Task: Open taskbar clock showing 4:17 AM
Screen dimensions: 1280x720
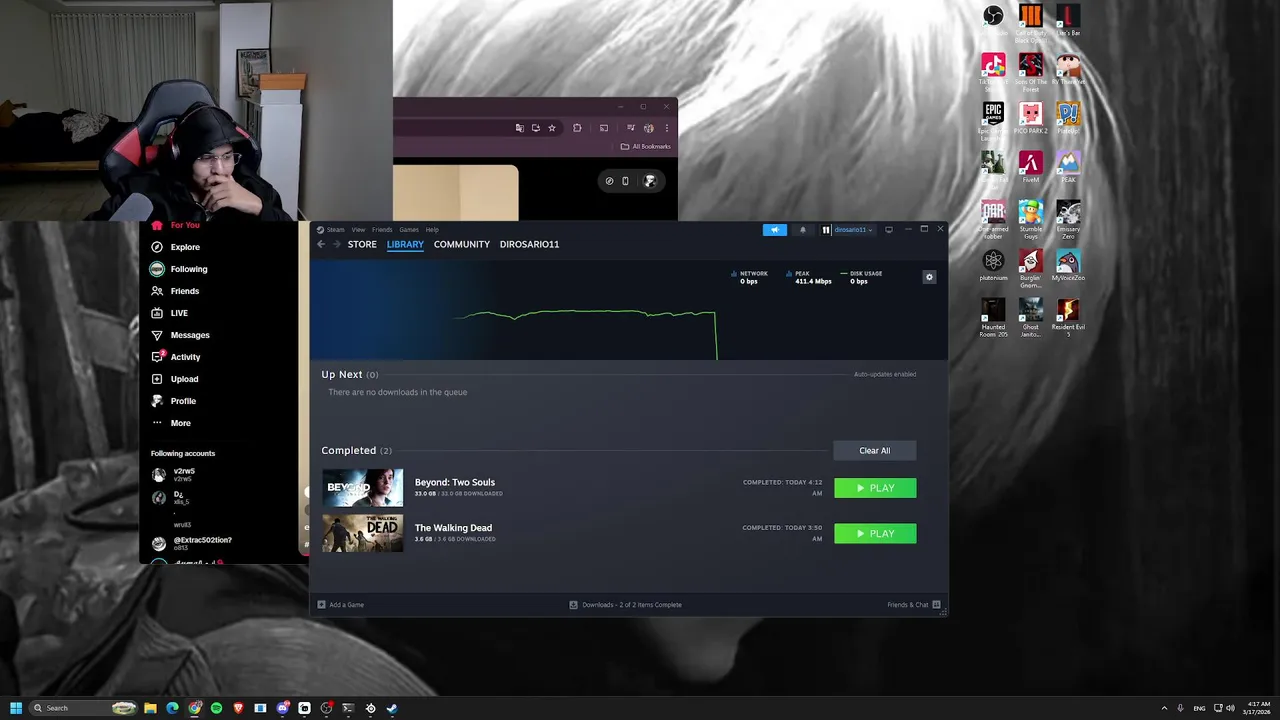Action: pyautogui.click(x=1256, y=708)
